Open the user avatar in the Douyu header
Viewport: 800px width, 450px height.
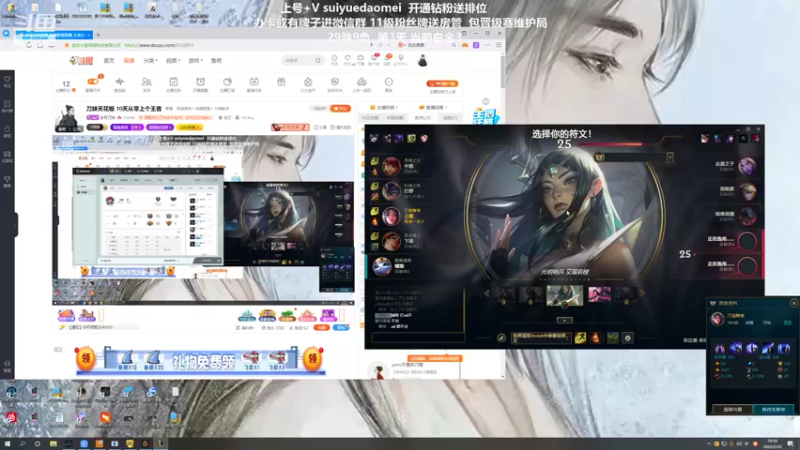click(422, 61)
